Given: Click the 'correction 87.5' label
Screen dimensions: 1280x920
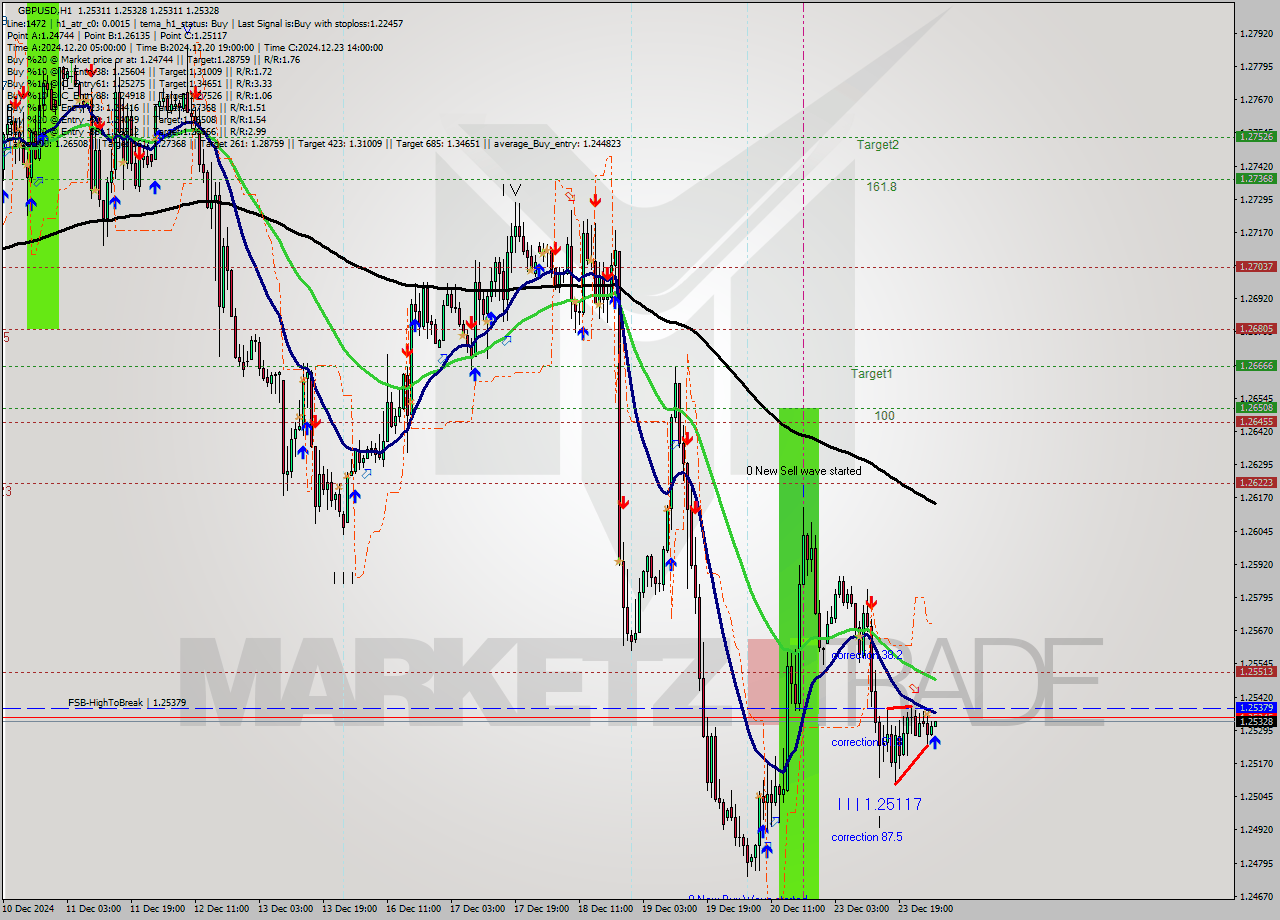Looking at the screenshot, I should click(867, 837).
